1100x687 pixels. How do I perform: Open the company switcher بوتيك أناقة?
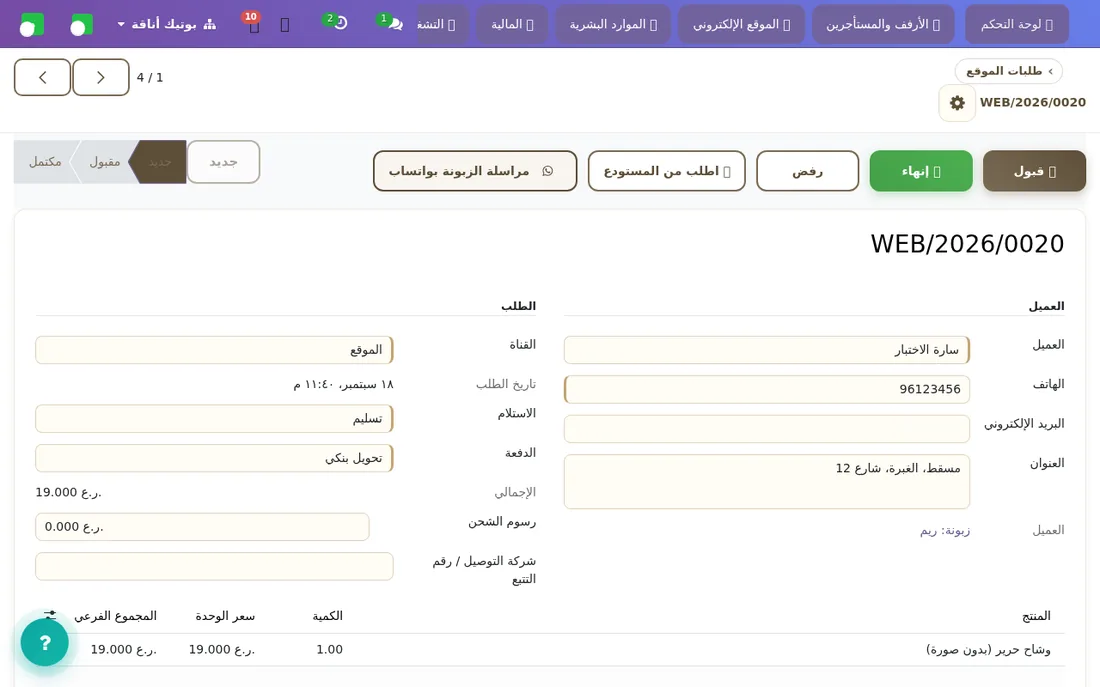[166, 24]
